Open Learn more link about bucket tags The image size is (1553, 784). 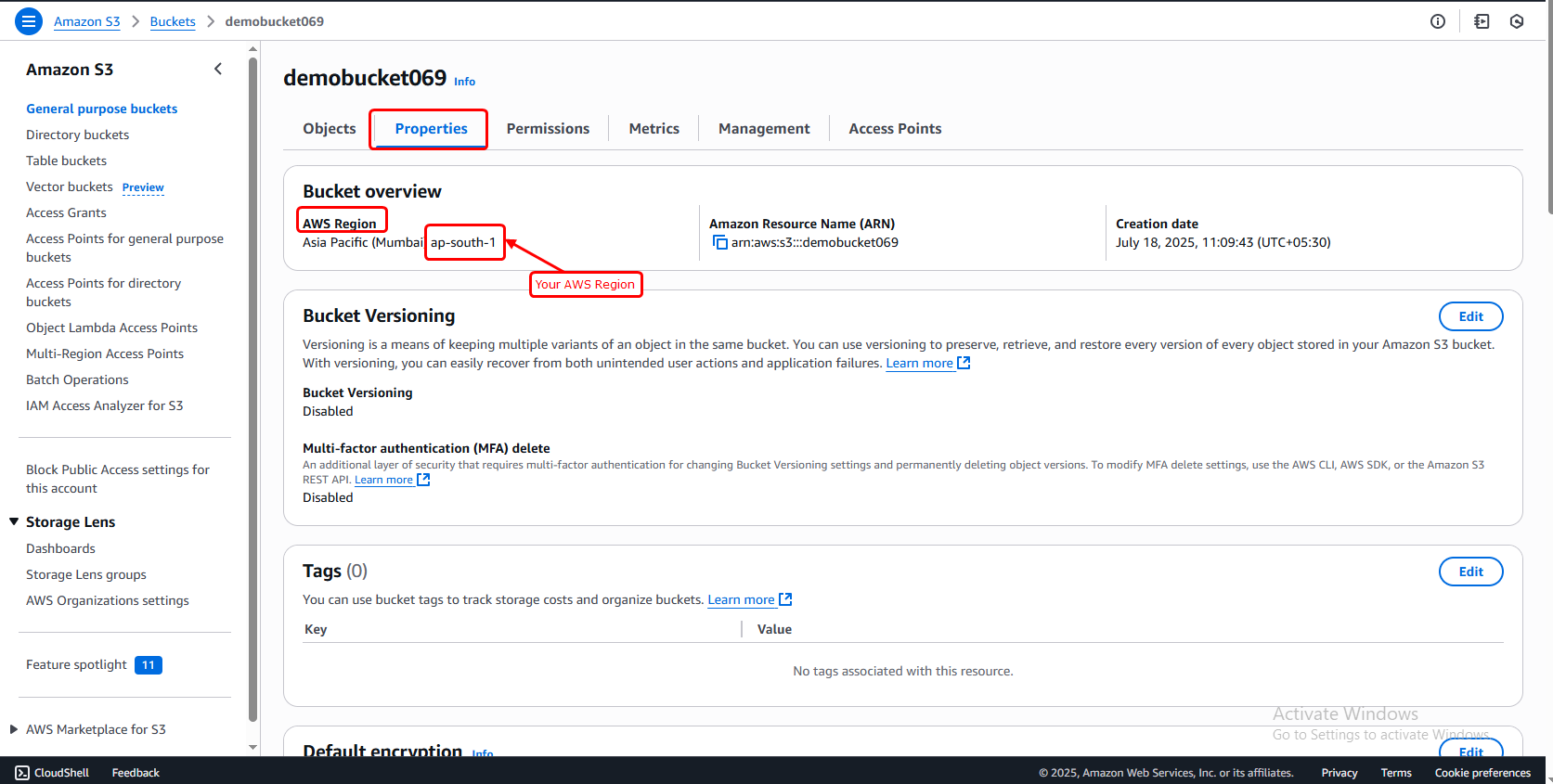coord(741,599)
